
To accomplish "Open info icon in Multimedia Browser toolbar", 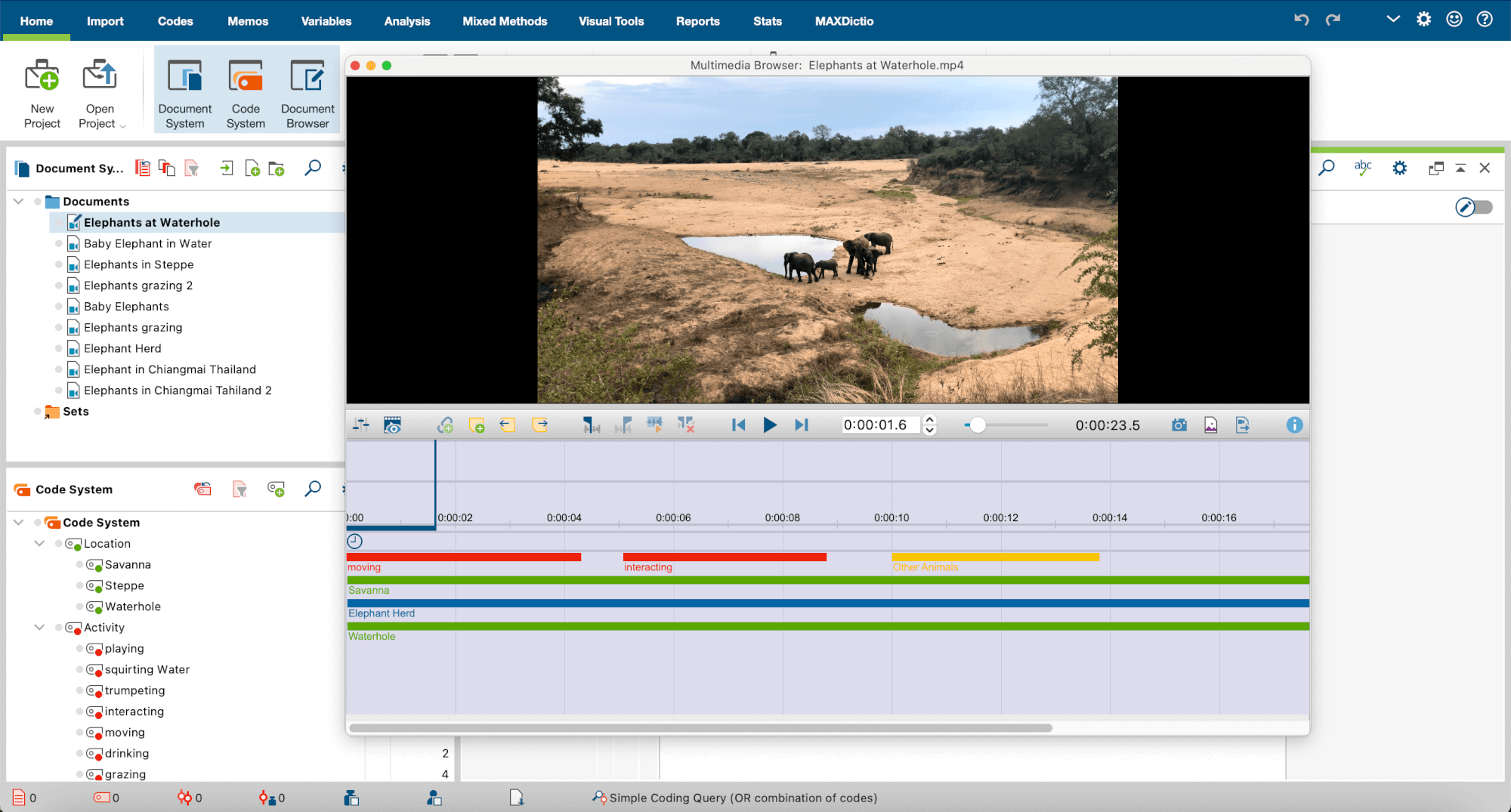I will click(x=1294, y=425).
